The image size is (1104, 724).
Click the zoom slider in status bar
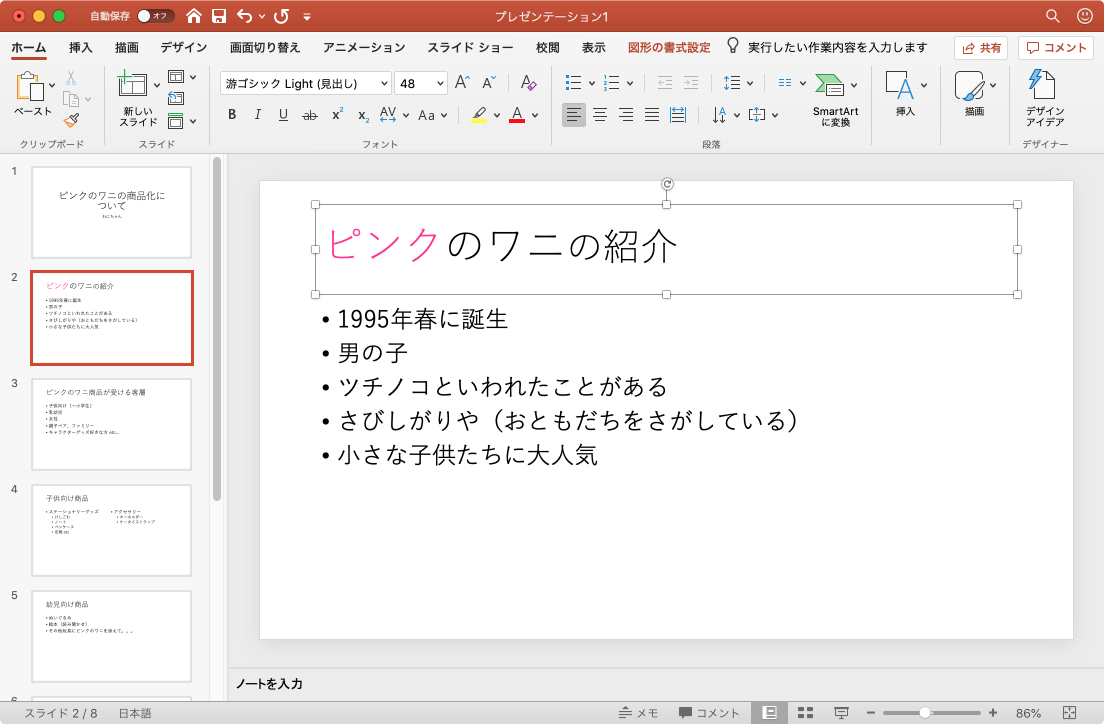925,713
